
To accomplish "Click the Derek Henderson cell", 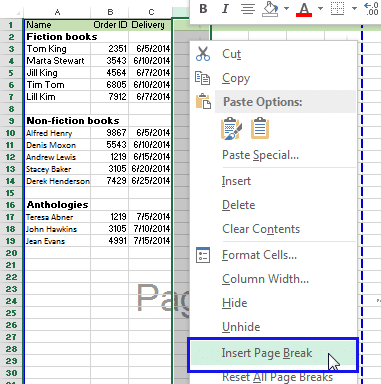I will (x=58, y=181).
